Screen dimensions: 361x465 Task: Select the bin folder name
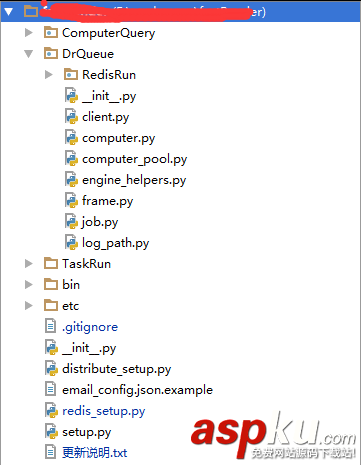[71, 285]
